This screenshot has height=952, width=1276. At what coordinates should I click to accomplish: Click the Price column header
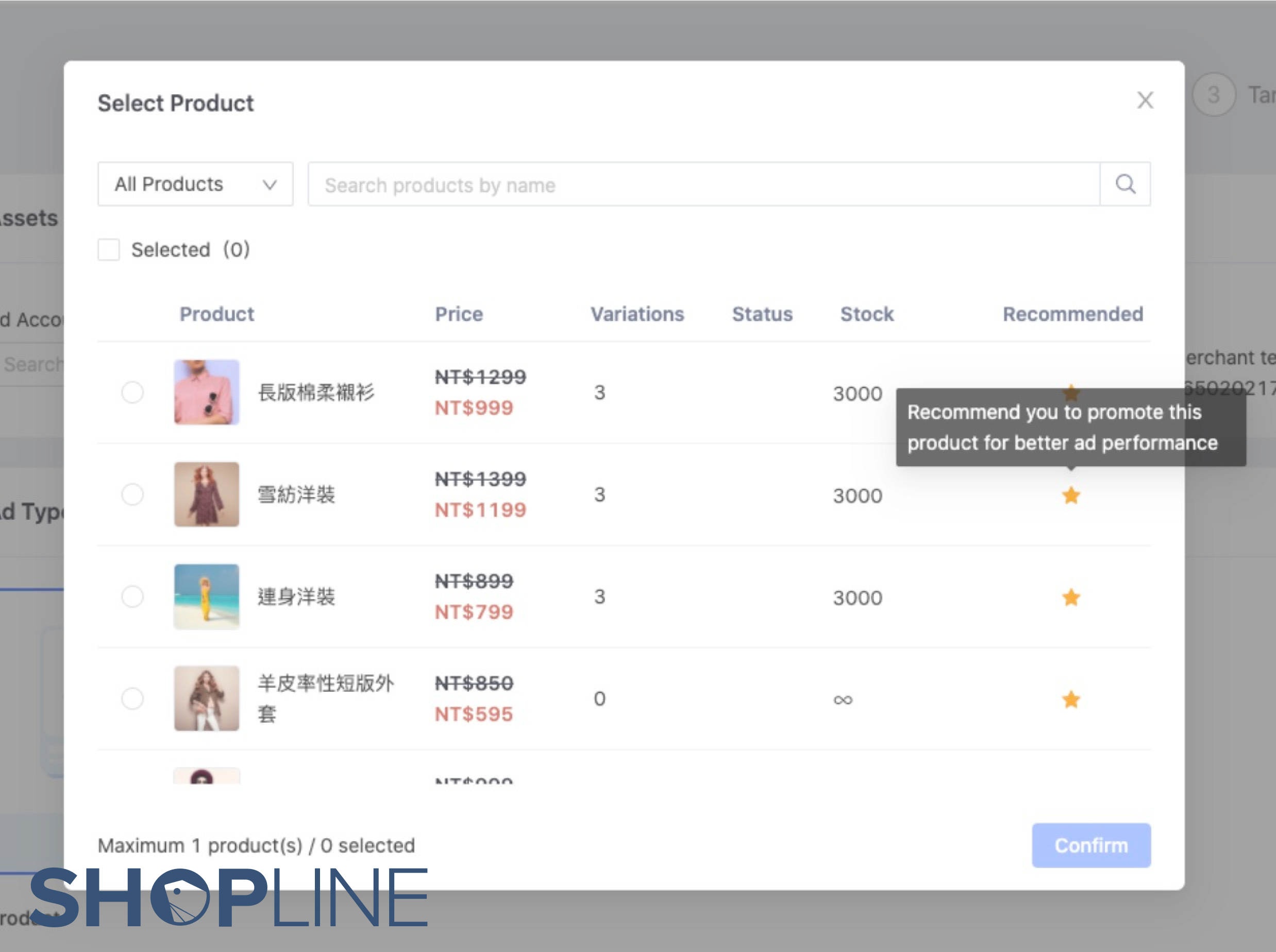[x=458, y=314]
